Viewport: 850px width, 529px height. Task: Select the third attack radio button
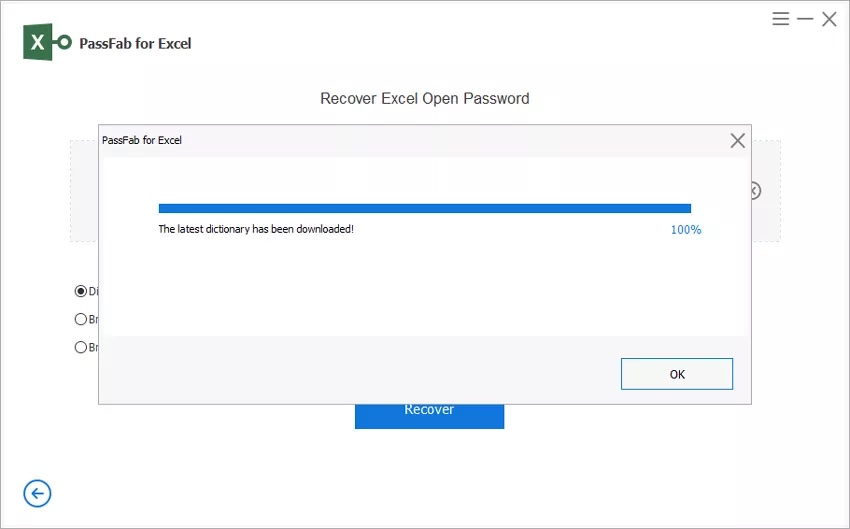point(81,347)
